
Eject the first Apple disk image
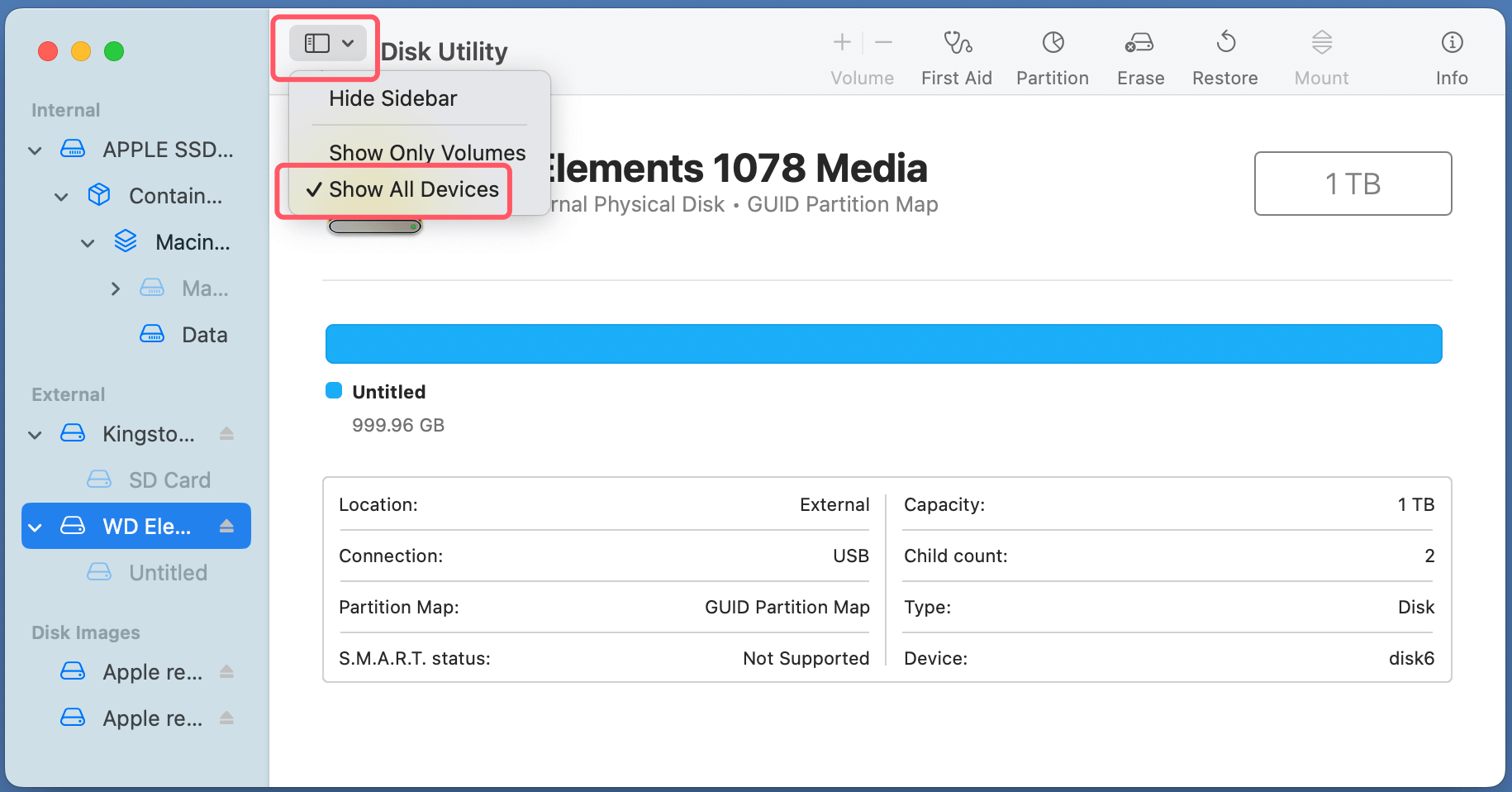[x=226, y=672]
